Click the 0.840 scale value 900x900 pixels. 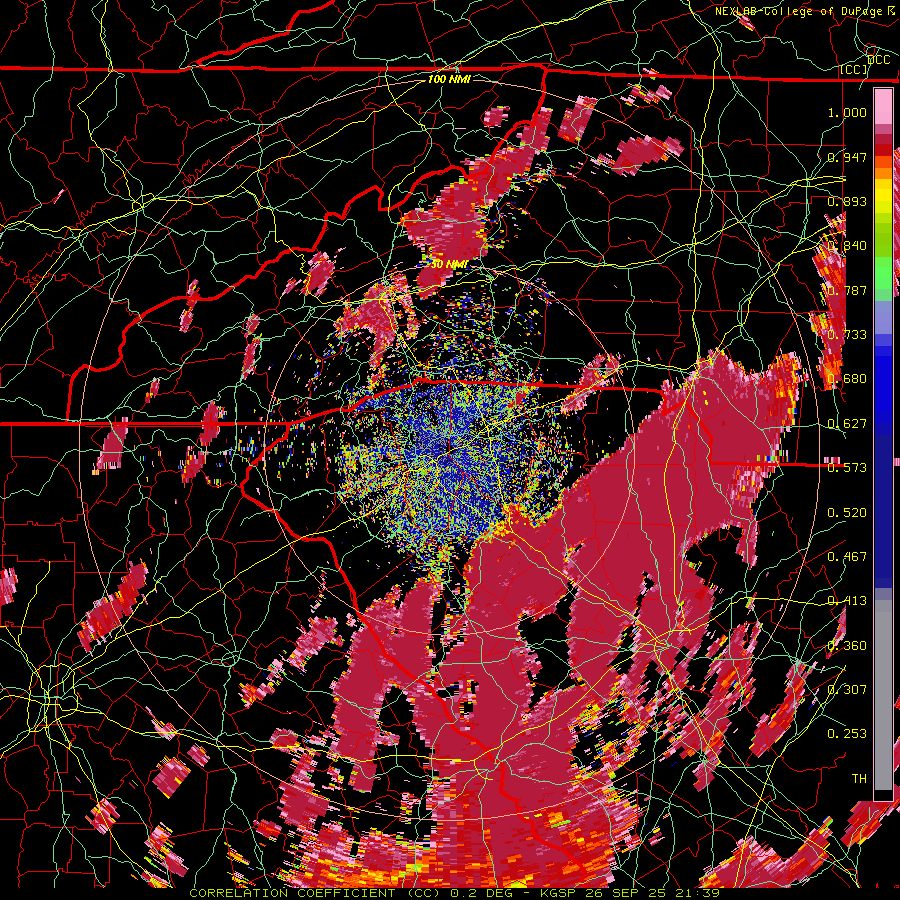[847, 246]
